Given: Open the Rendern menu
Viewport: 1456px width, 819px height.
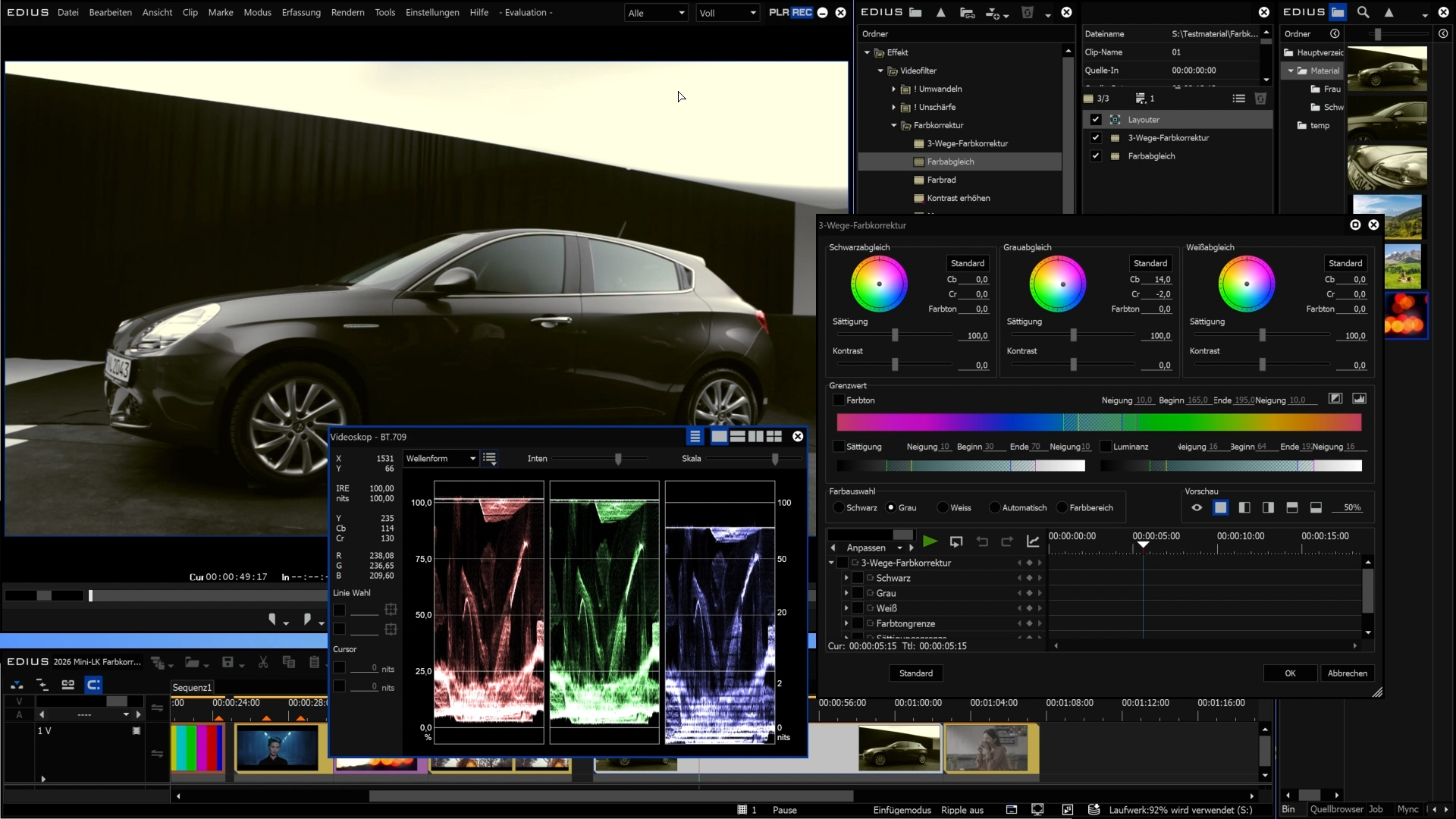Looking at the screenshot, I should pos(347,12).
